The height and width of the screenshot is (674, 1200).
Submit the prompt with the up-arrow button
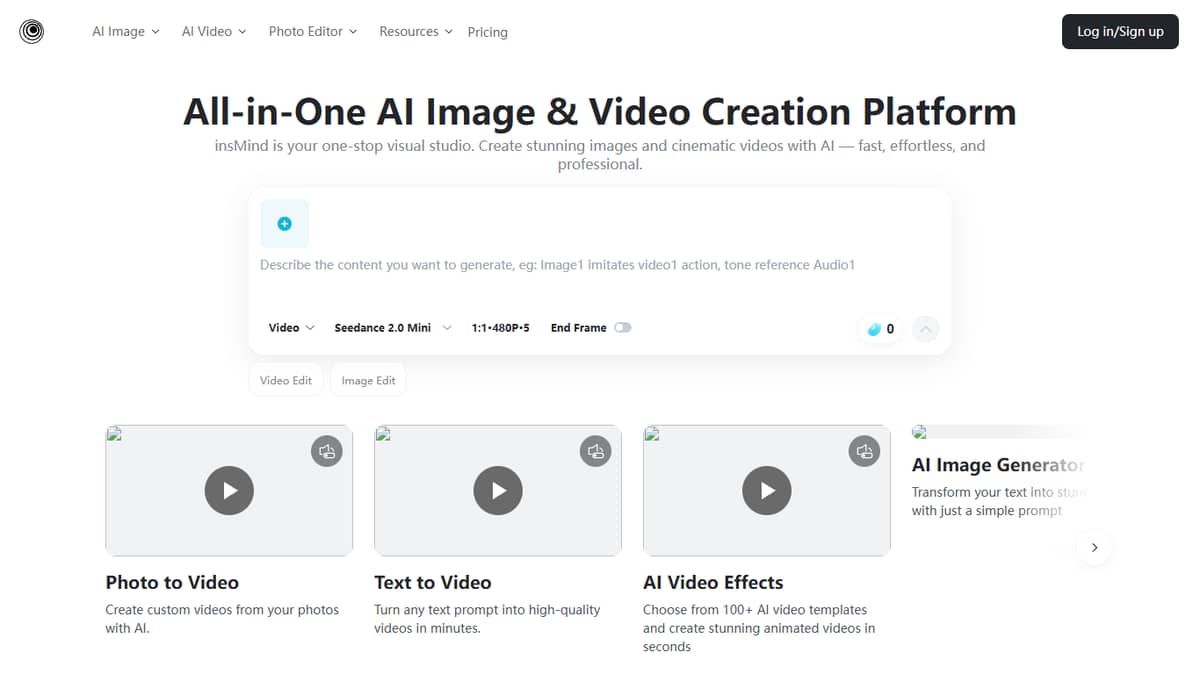(926, 329)
